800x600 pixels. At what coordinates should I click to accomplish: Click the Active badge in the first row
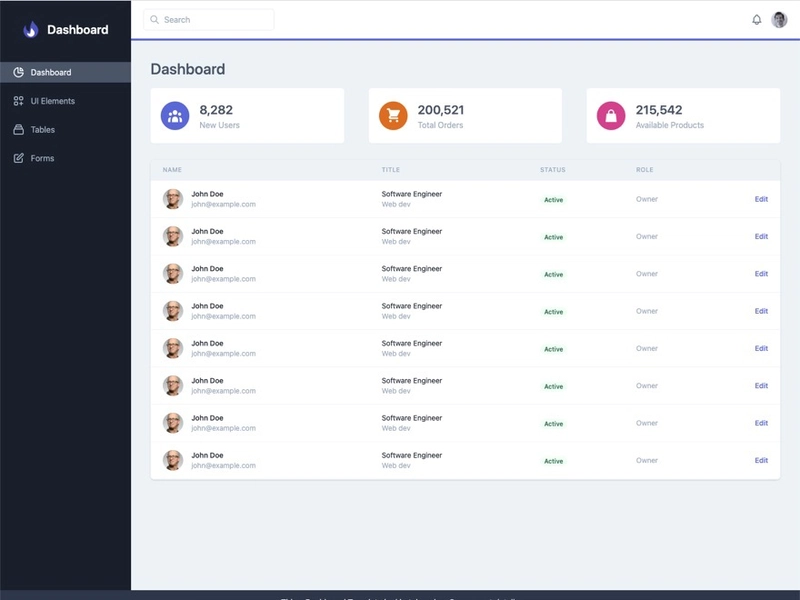[x=554, y=200]
